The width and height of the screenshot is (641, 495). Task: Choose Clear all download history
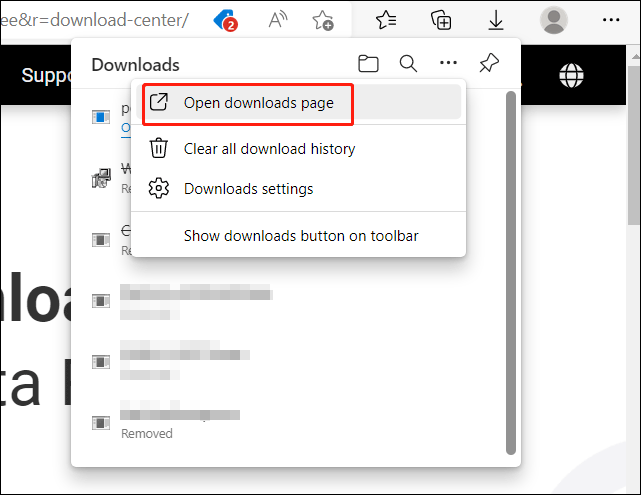click(x=299, y=148)
